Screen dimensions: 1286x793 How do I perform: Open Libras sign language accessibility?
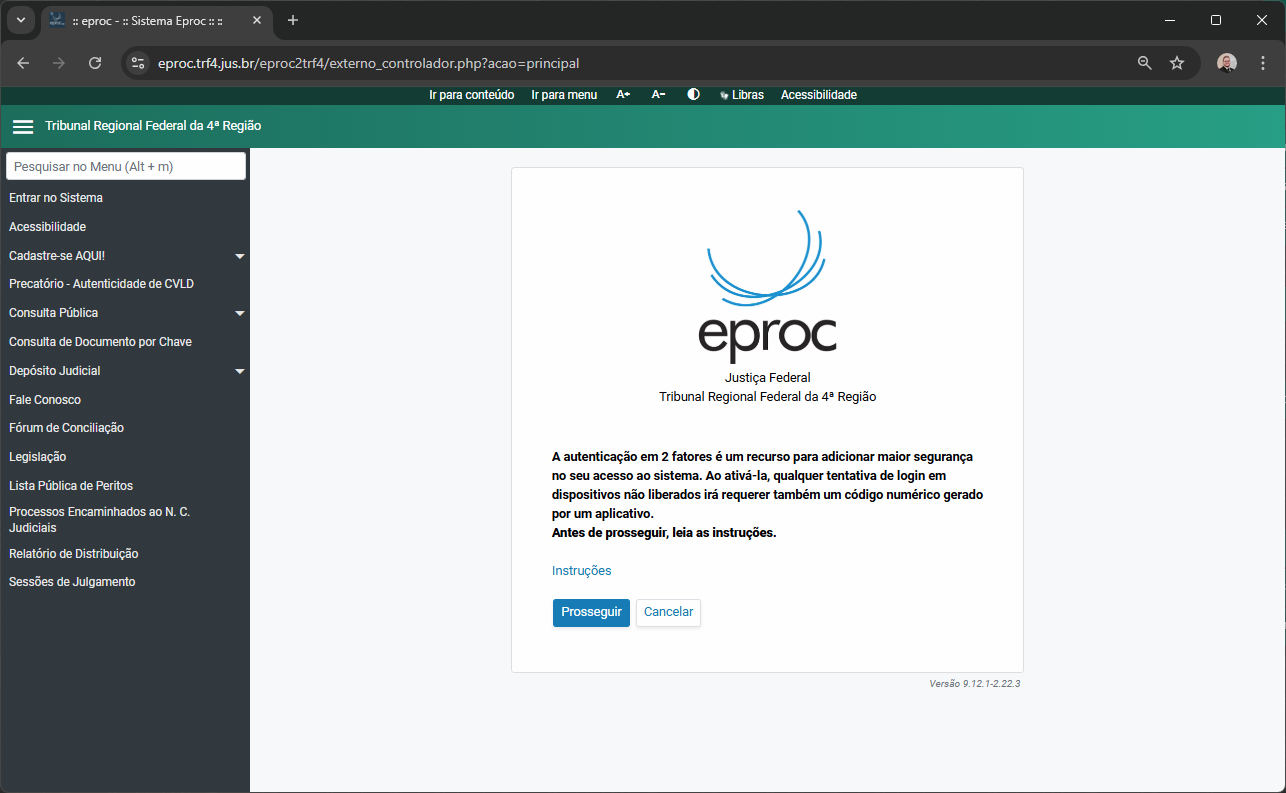point(741,95)
